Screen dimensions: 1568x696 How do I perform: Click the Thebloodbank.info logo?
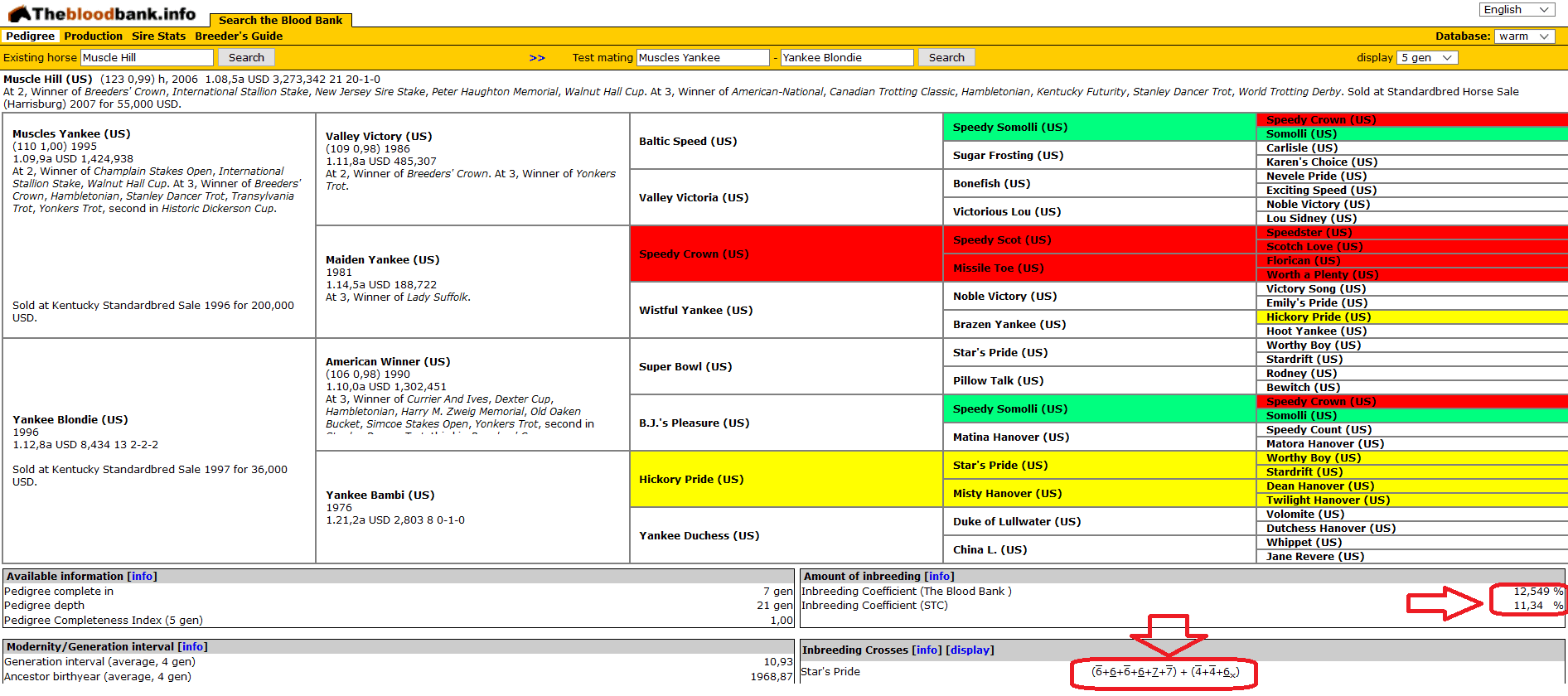coord(102,13)
